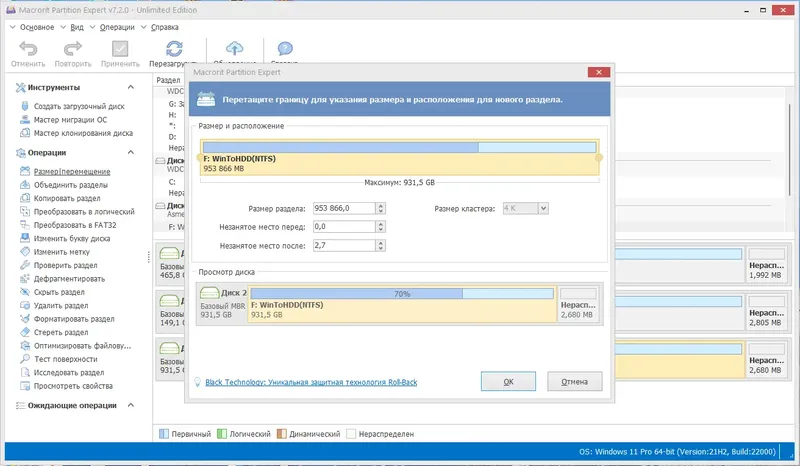
Task: Click the Размер раздела input field
Action: point(344,208)
